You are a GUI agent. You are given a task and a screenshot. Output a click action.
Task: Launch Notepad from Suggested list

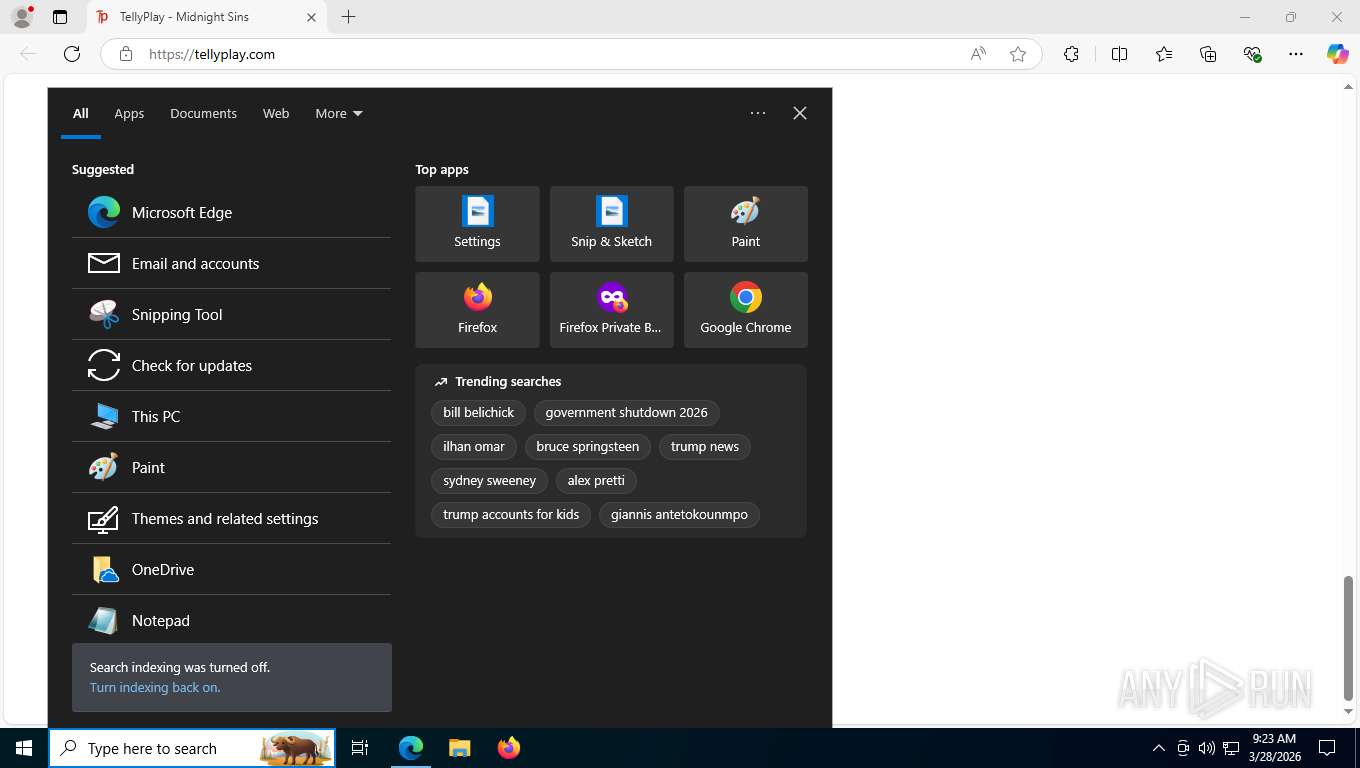(231, 620)
